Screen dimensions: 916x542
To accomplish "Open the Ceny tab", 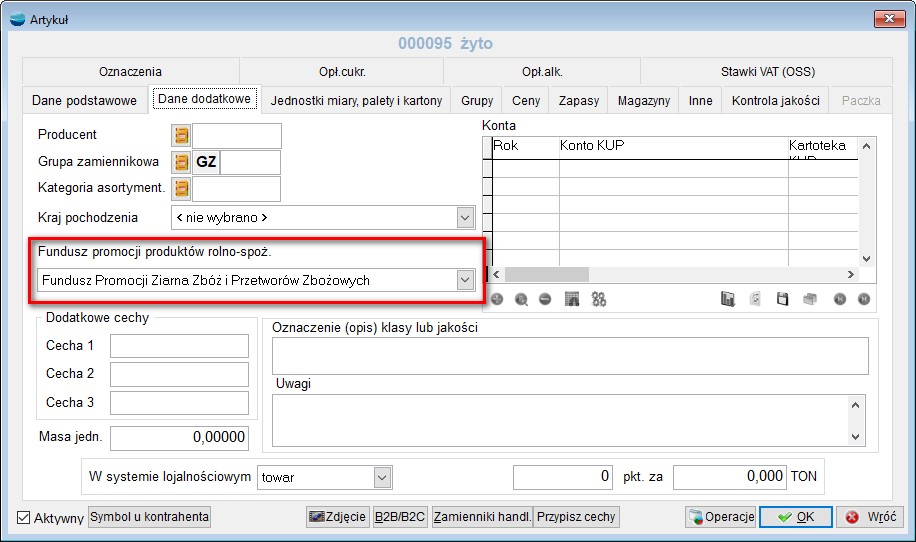I will pyautogui.click(x=526, y=100).
